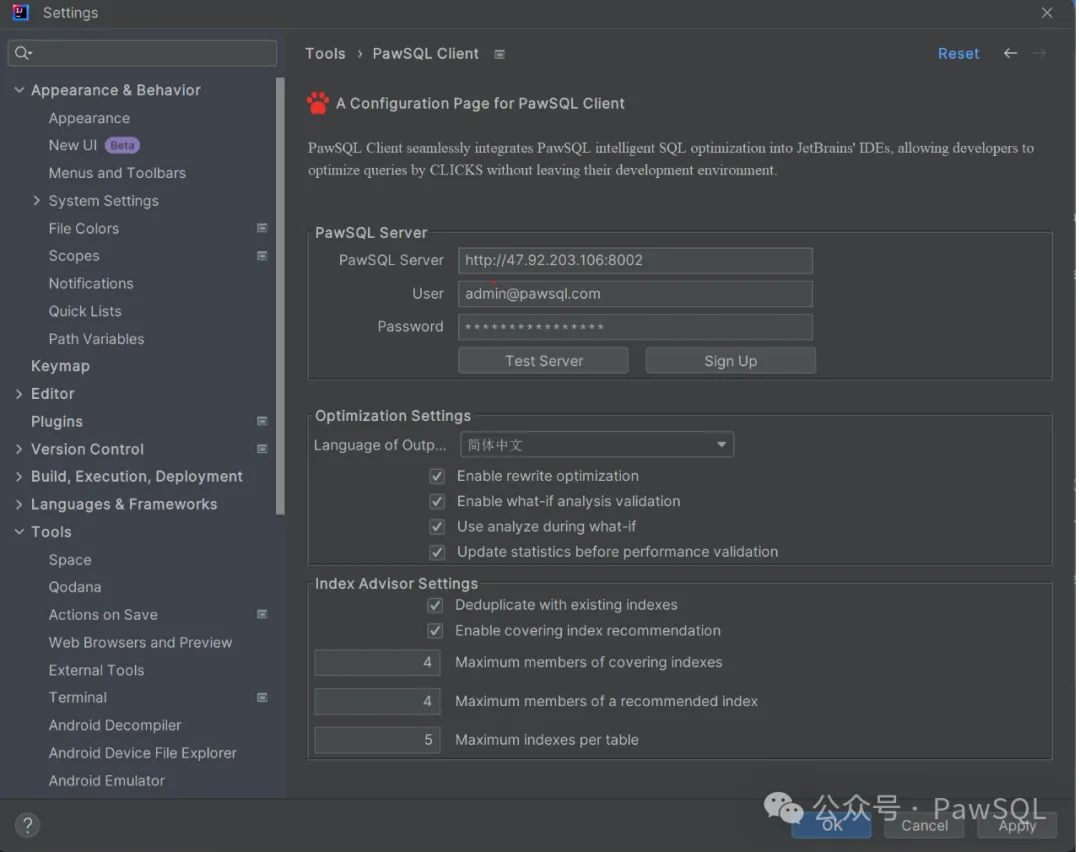Close the Settings dialog window
Image resolution: width=1080 pixels, height=852 pixels.
click(x=1046, y=12)
